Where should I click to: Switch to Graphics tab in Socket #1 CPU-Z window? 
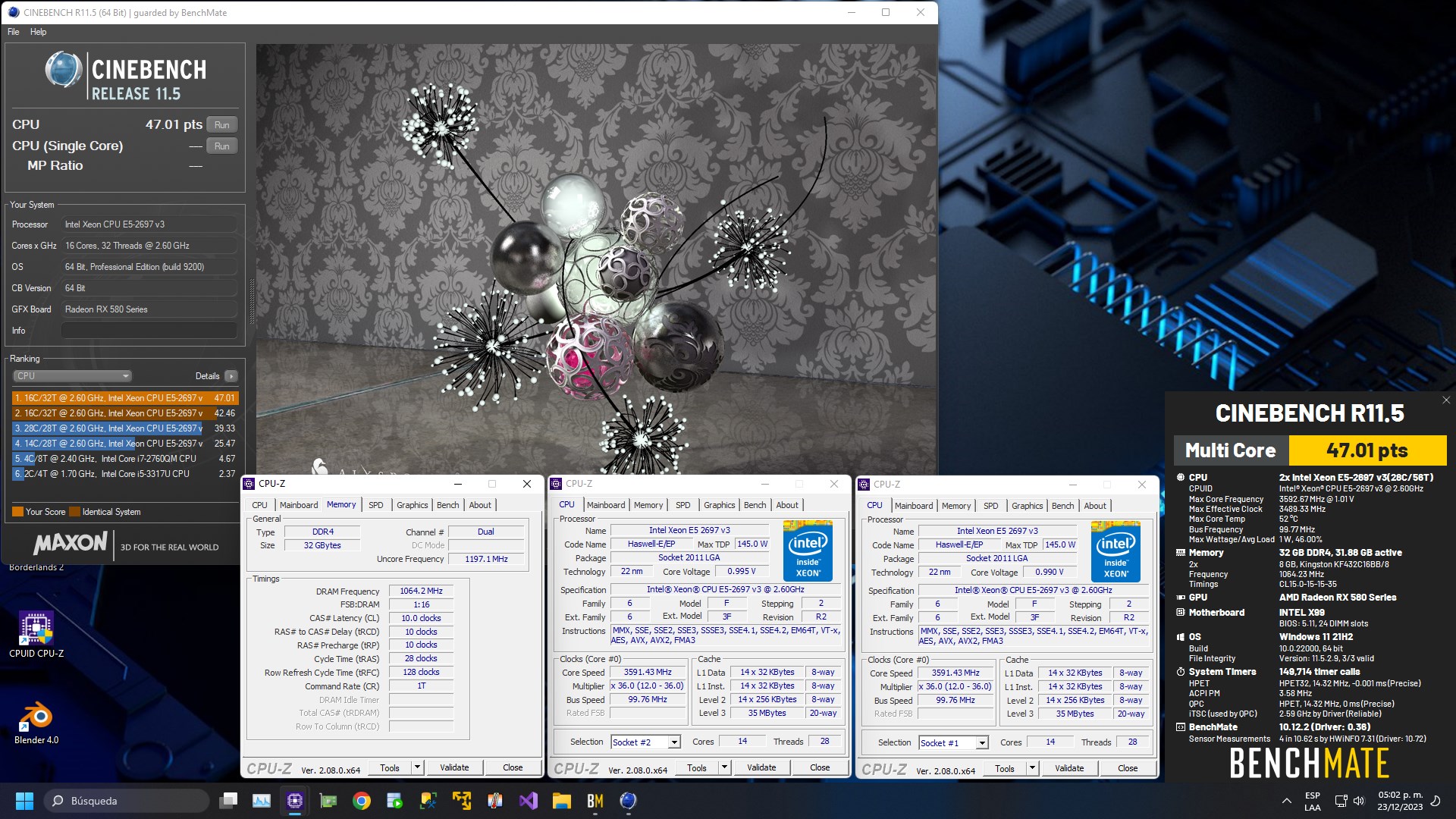[1028, 506]
